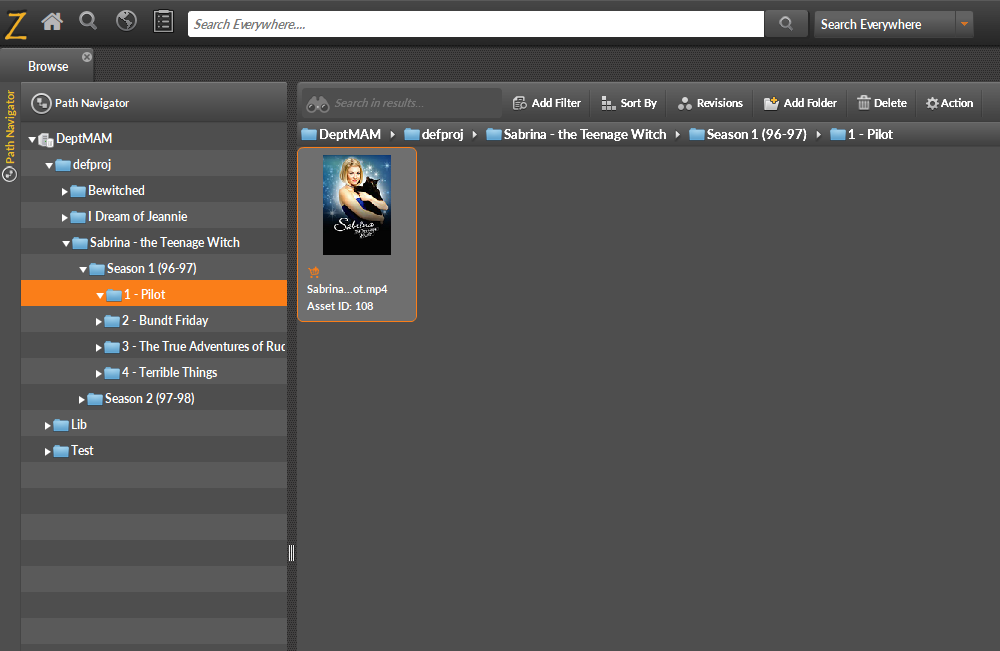Viewport: 1000px width, 651px height.
Task: Click 1 - Pilot in the breadcrumb
Action: 862,135
